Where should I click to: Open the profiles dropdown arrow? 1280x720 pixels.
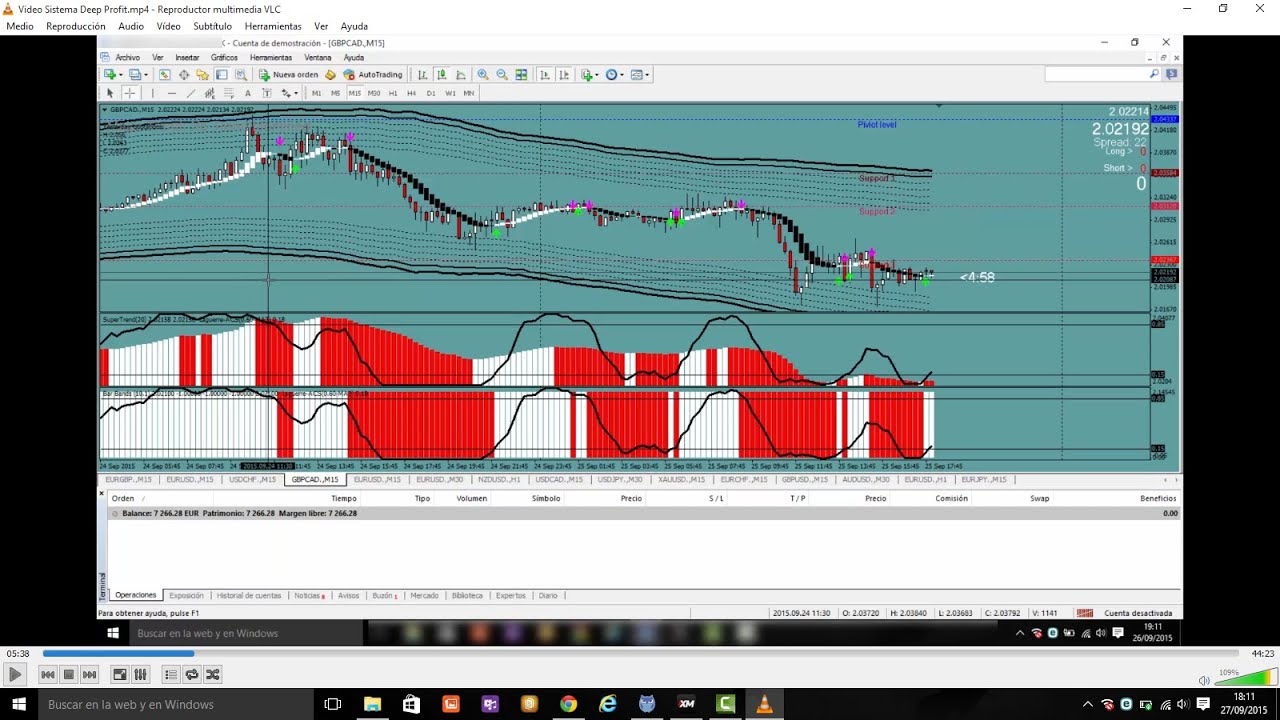tap(146, 75)
